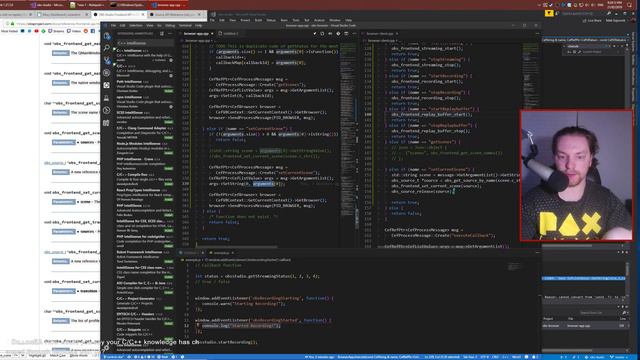Viewport: 640px width, 360px height.
Task: Switch to the browser-client.cpp editor tab
Action: coord(380,33)
